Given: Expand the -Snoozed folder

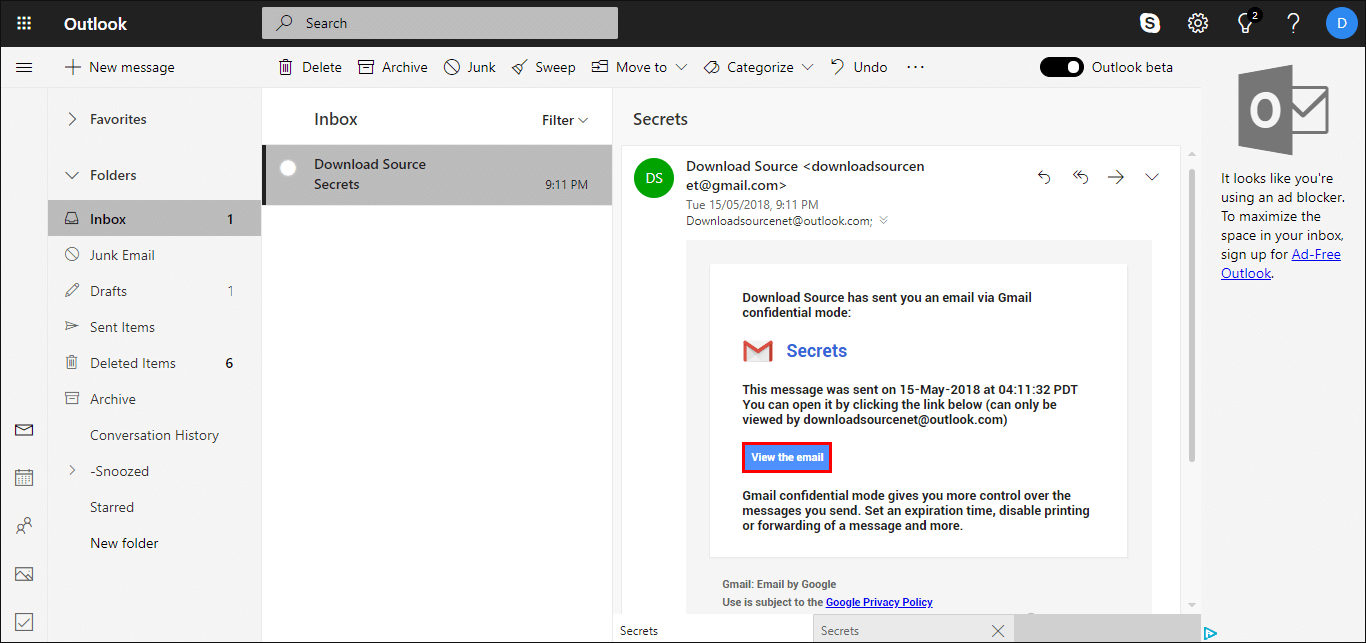Looking at the screenshot, I should [x=72, y=470].
